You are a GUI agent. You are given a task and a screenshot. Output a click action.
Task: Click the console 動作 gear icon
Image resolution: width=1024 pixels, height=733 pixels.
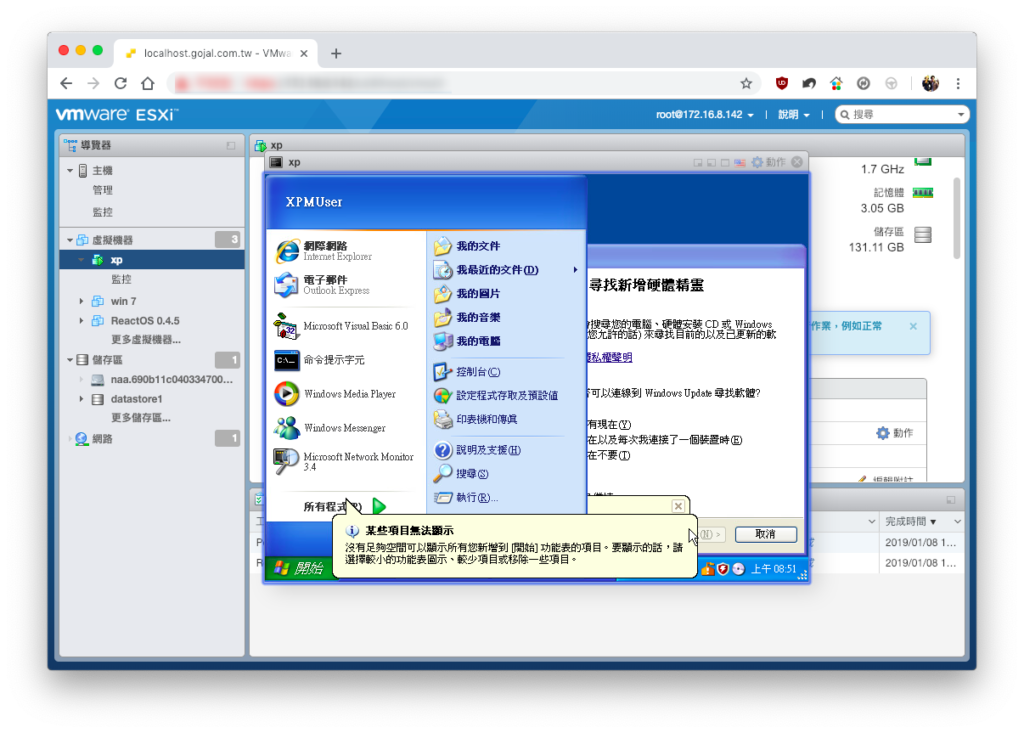pos(757,162)
